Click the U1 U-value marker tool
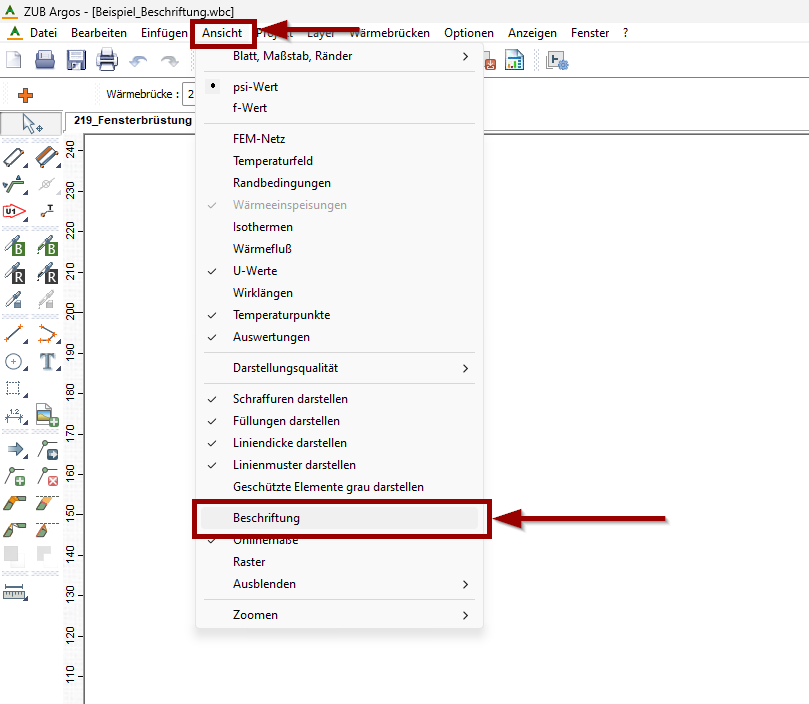The width and height of the screenshot is (809, 704). tap(14, 210)
